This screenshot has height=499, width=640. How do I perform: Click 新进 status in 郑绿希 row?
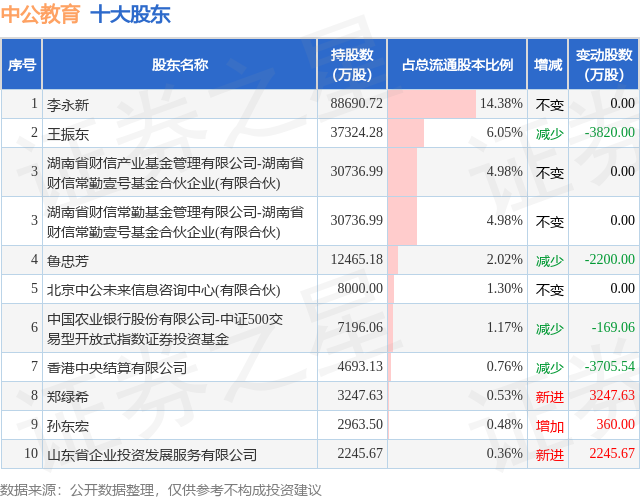pos(549,397)
